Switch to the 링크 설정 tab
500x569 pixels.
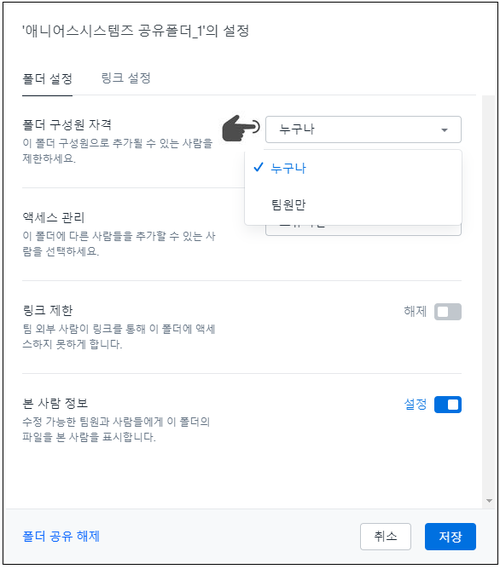[126, 78]
